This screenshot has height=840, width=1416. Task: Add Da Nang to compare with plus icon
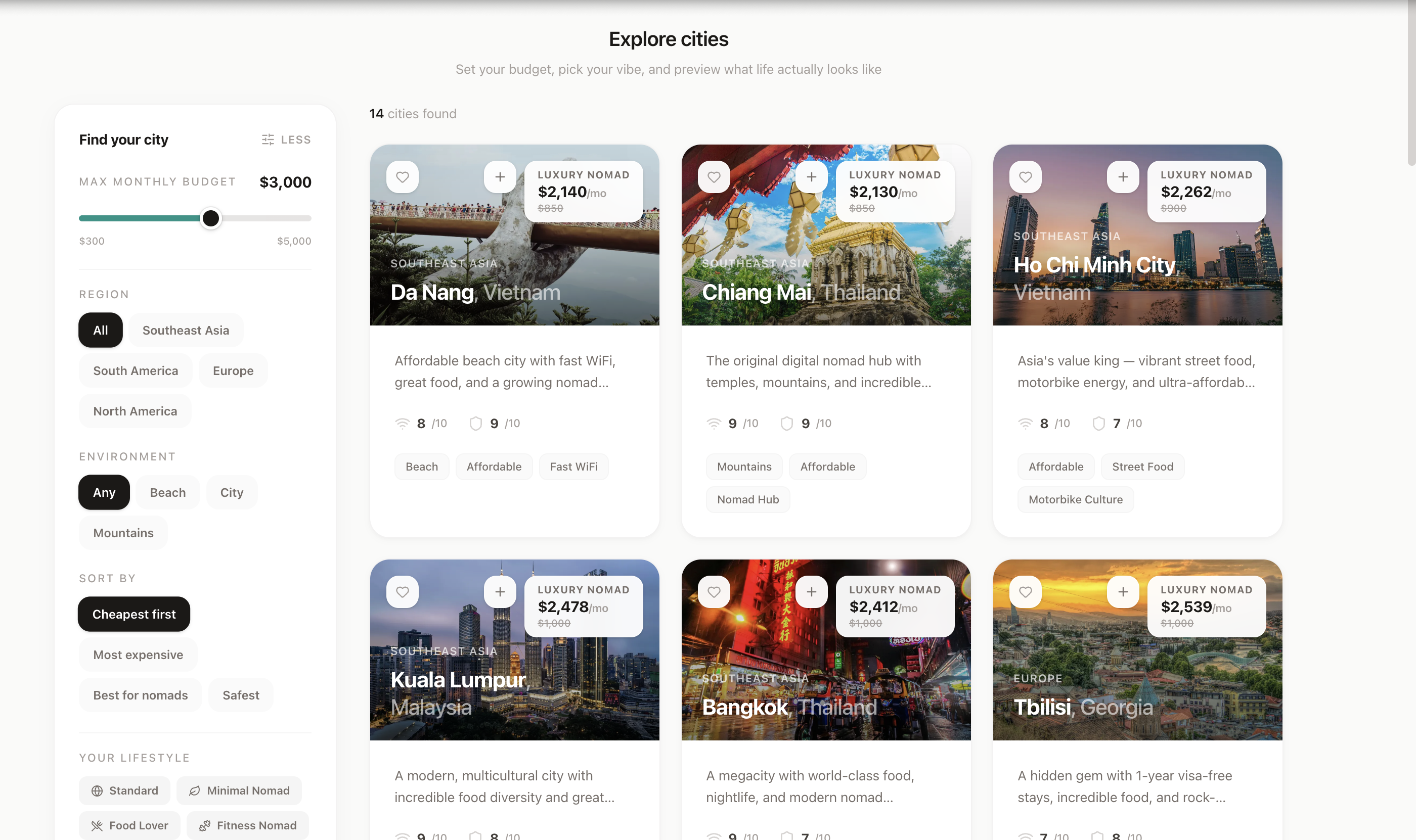click(x=500, y=177)
